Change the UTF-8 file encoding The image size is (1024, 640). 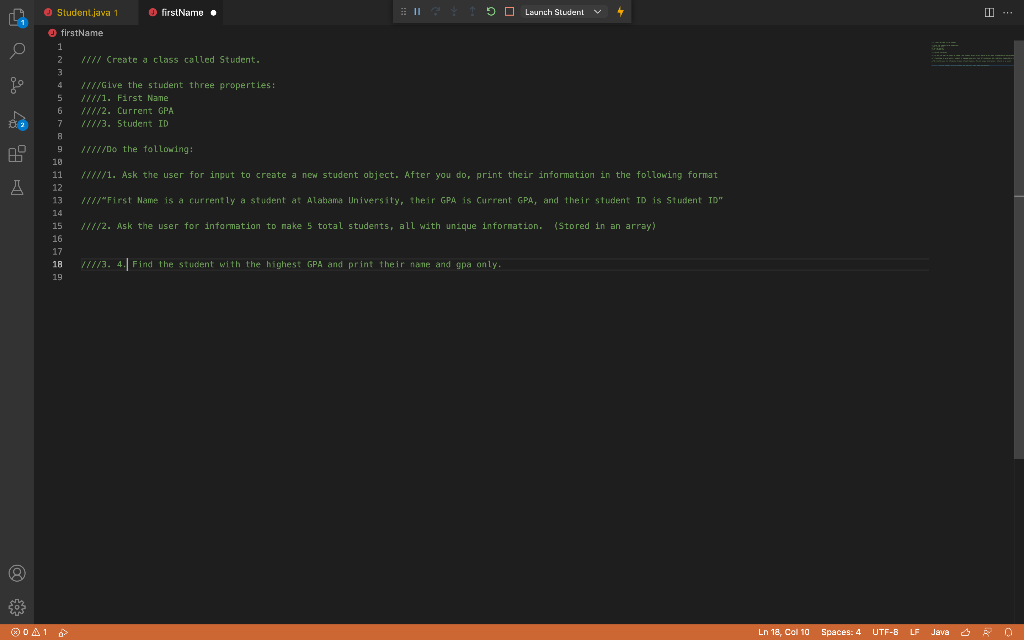click(884, 632)
